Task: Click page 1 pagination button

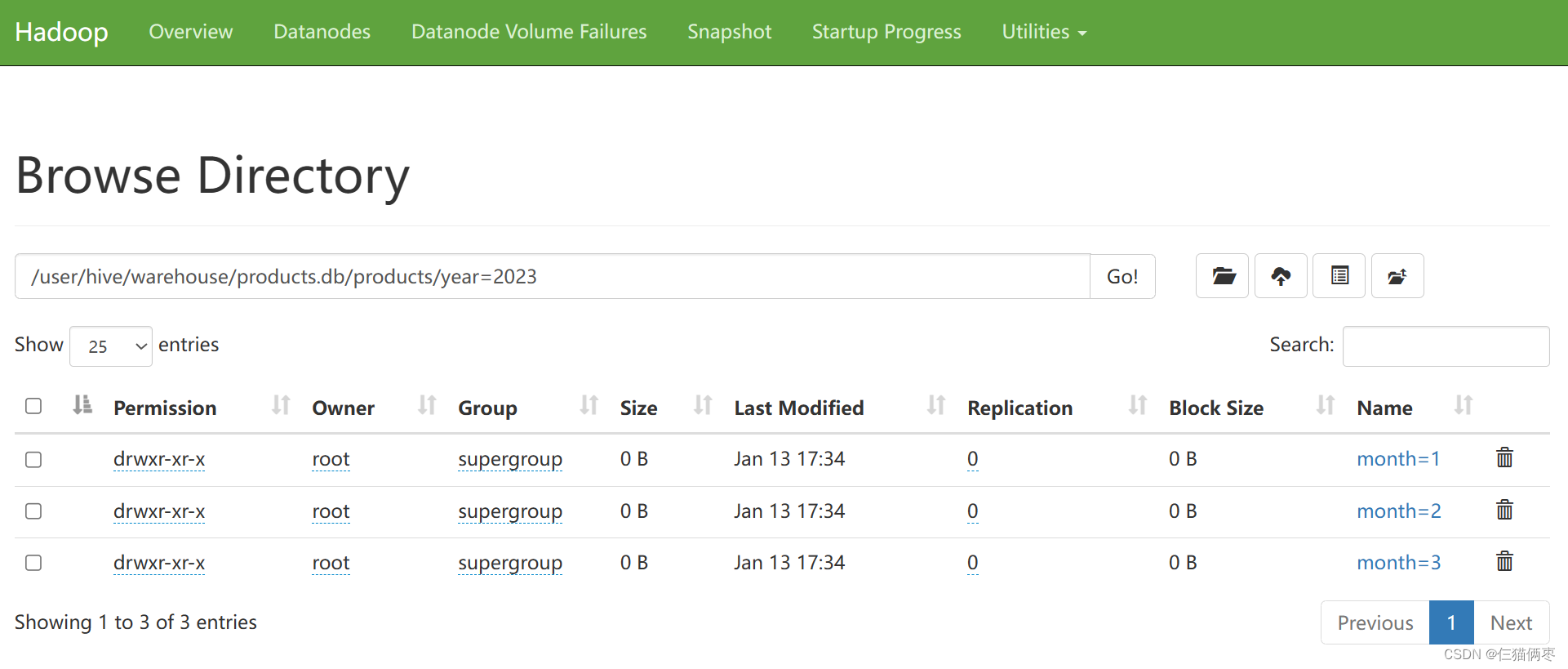Action: (1451, 622)
